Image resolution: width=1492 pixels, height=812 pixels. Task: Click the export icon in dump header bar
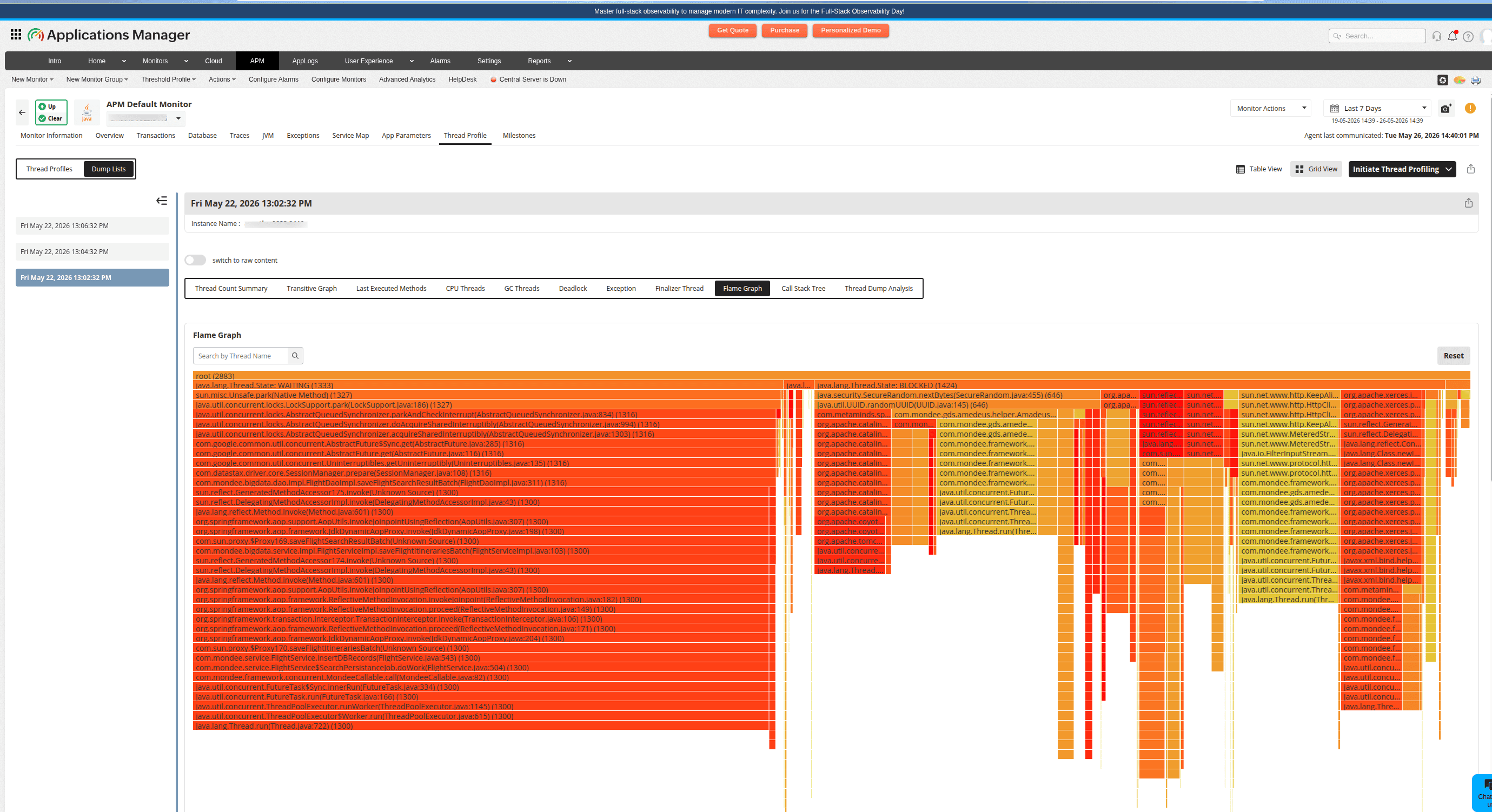click(1468, 203)
